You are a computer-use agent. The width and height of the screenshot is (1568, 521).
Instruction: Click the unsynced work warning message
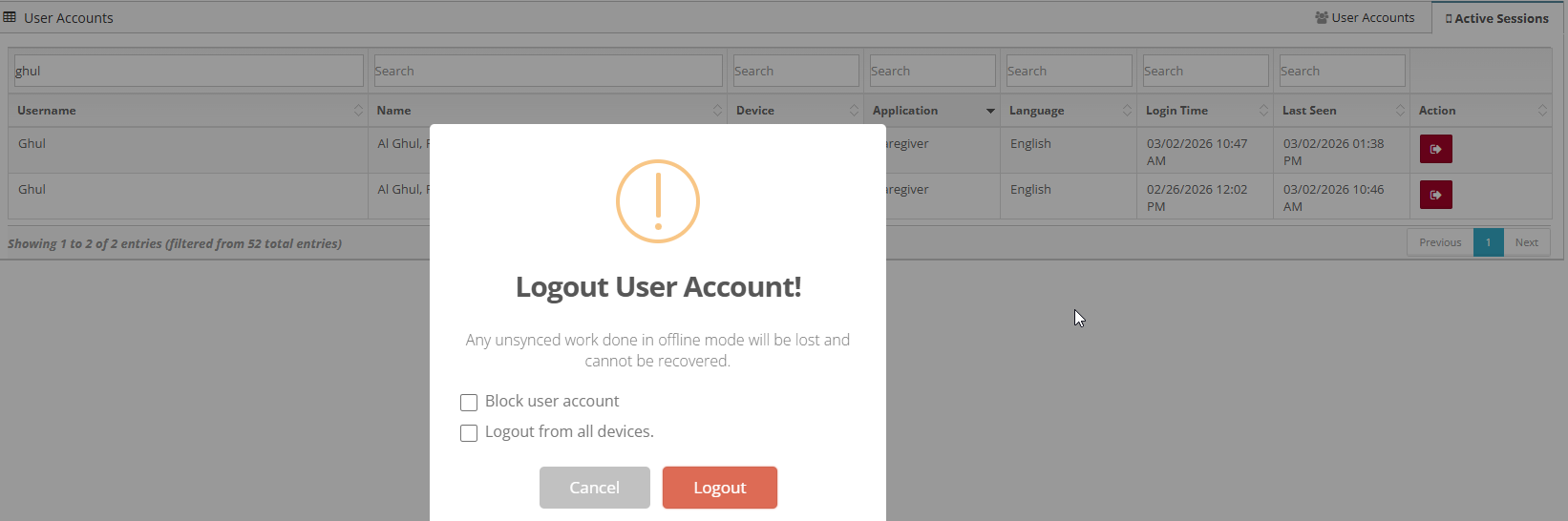[658, 350]
